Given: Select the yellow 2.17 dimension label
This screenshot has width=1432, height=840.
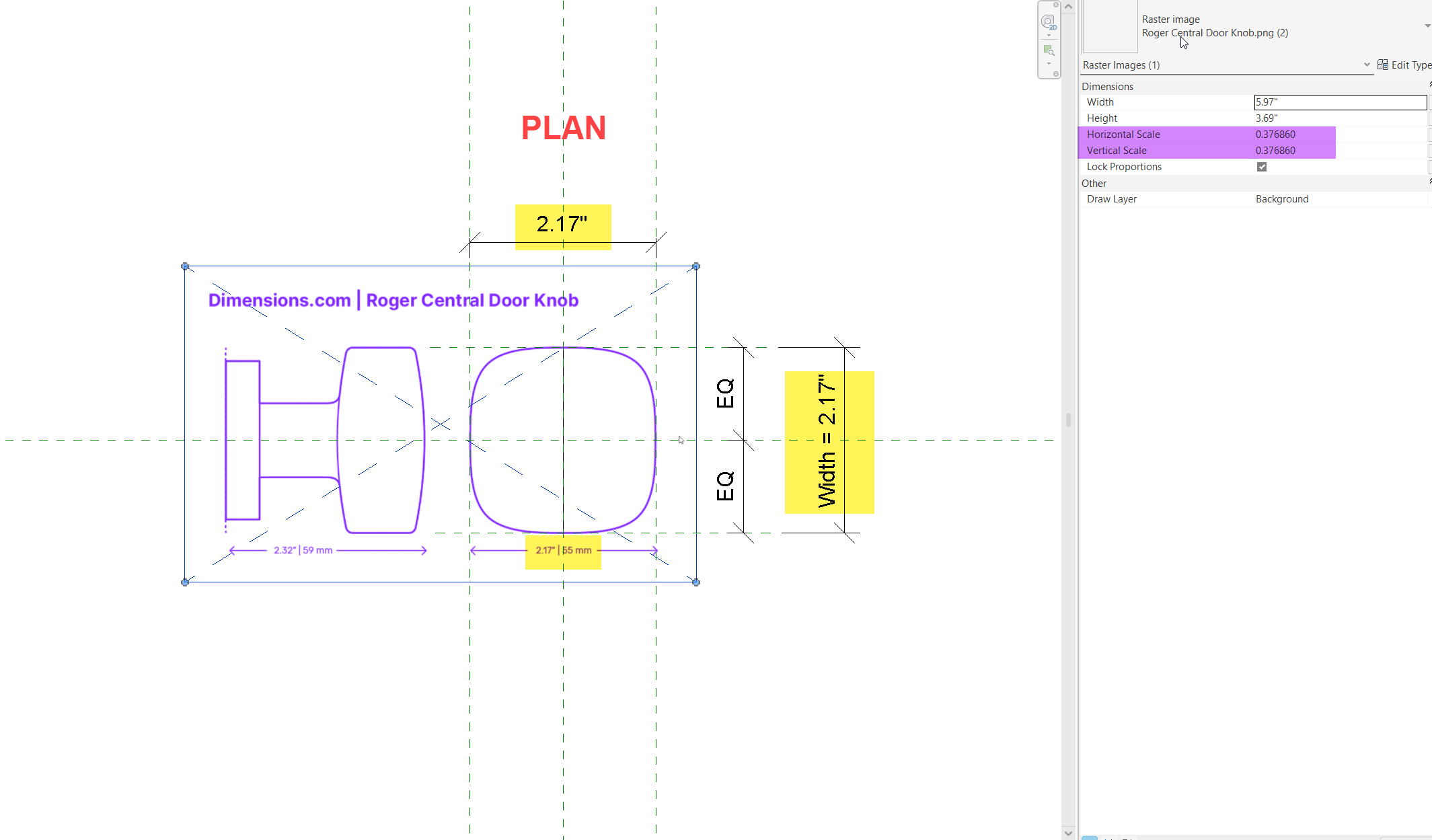Looking at the screenshot, I should [x=562, y=225].
